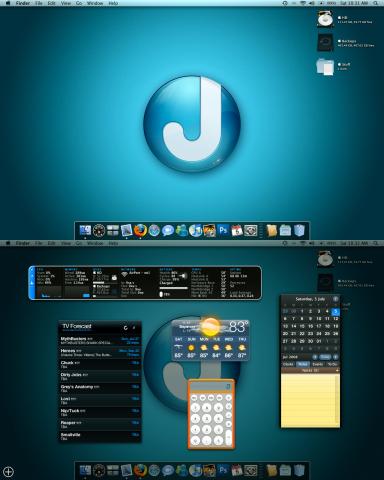
Task: Launch Photoshop from the upper desktop's dock
Action: 223,230
